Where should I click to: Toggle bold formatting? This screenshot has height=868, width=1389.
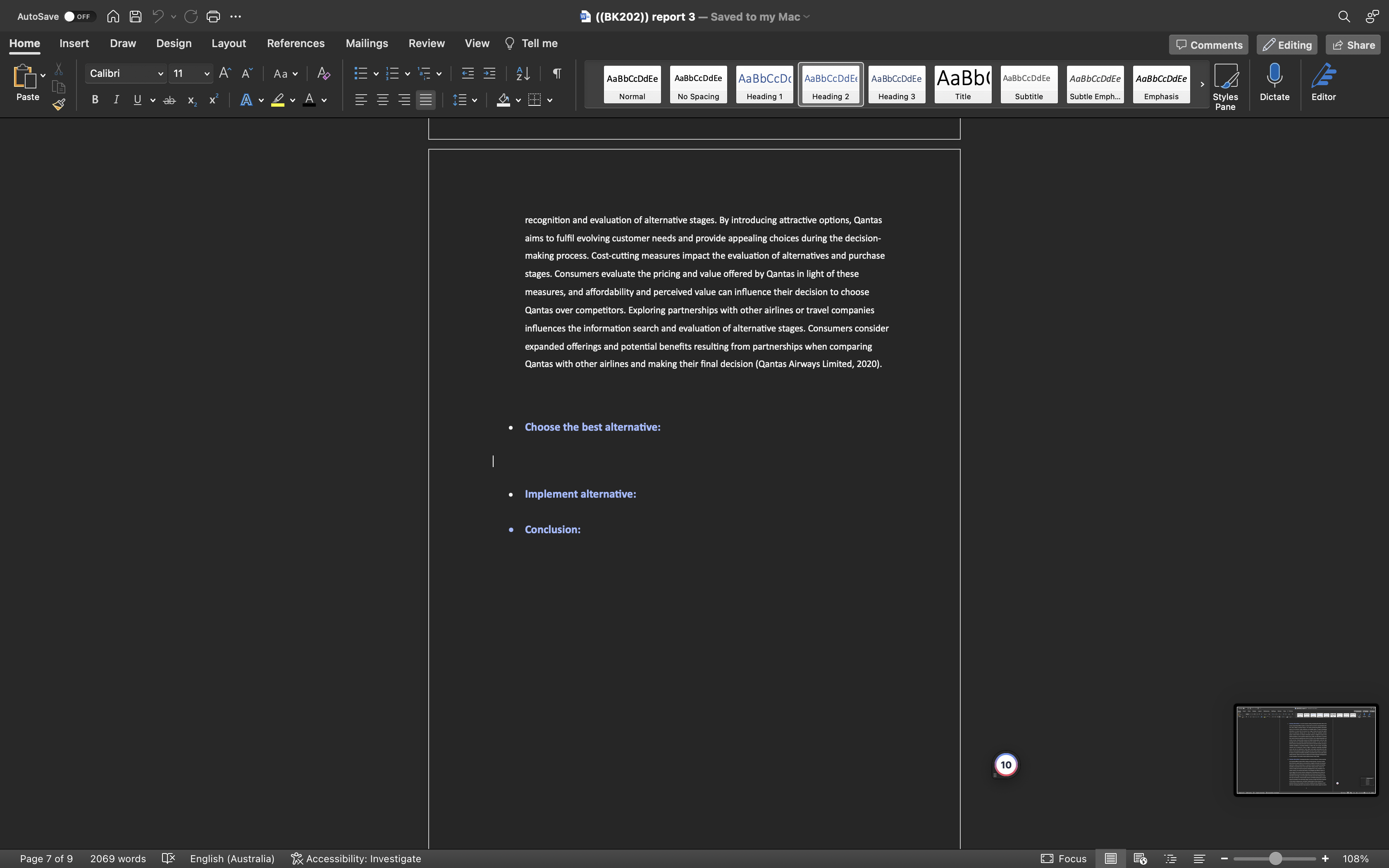click(95, 100)
